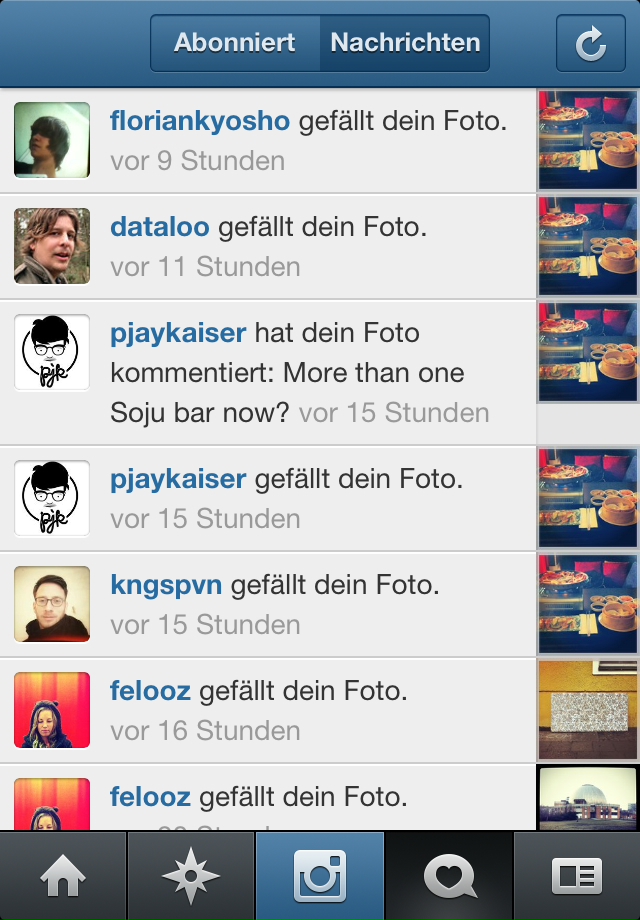Open pjaykaiser's Soju bar comment notification
640x920 pixels.
tap(268, 373)
